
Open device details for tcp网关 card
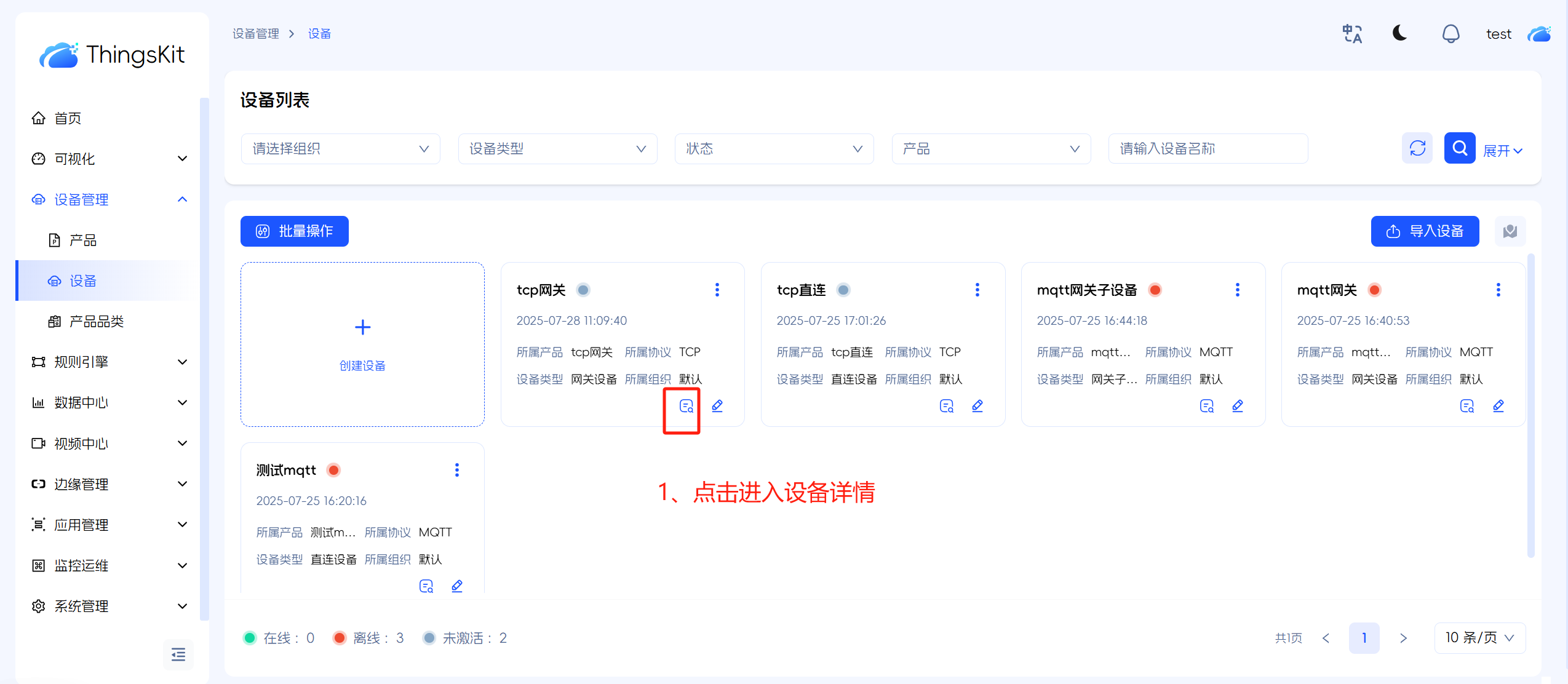[686, 406]
